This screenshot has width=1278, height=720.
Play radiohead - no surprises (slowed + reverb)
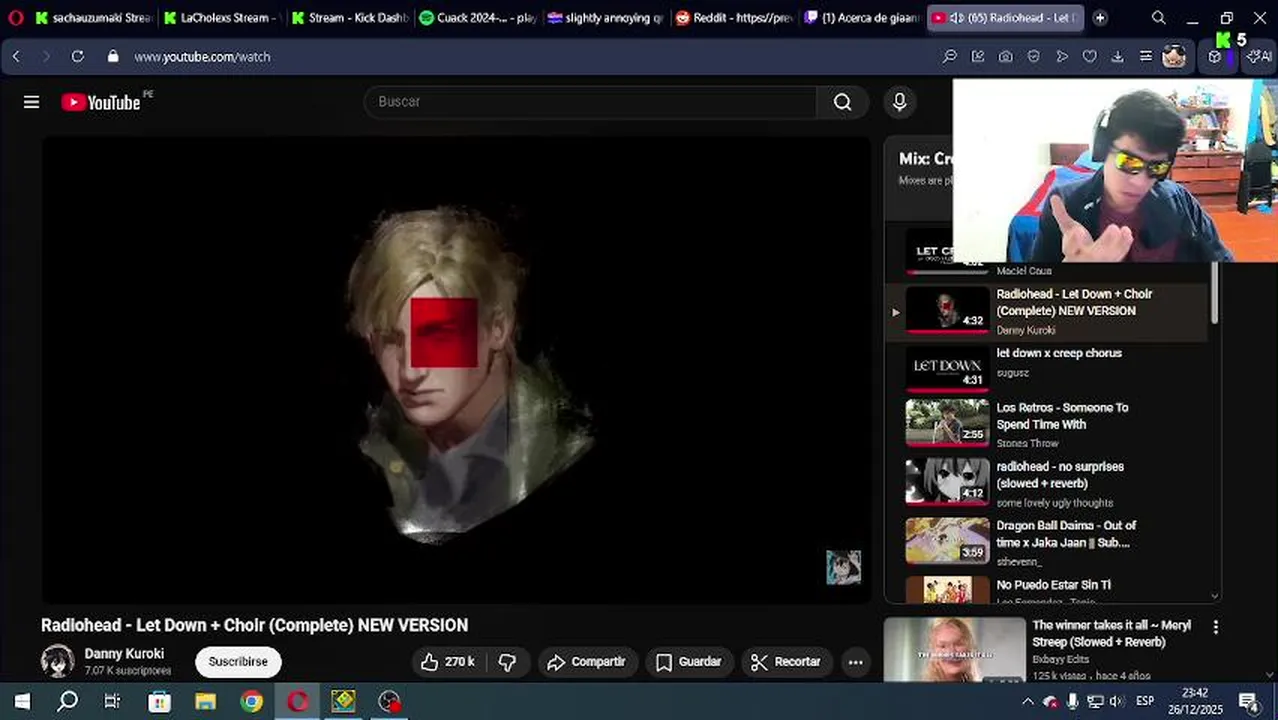pos(1060,475)
